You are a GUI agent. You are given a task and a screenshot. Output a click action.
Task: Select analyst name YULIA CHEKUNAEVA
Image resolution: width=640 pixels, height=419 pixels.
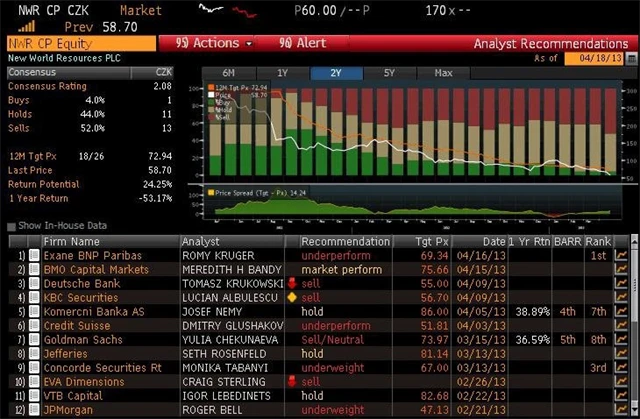[x=230, y=340]
